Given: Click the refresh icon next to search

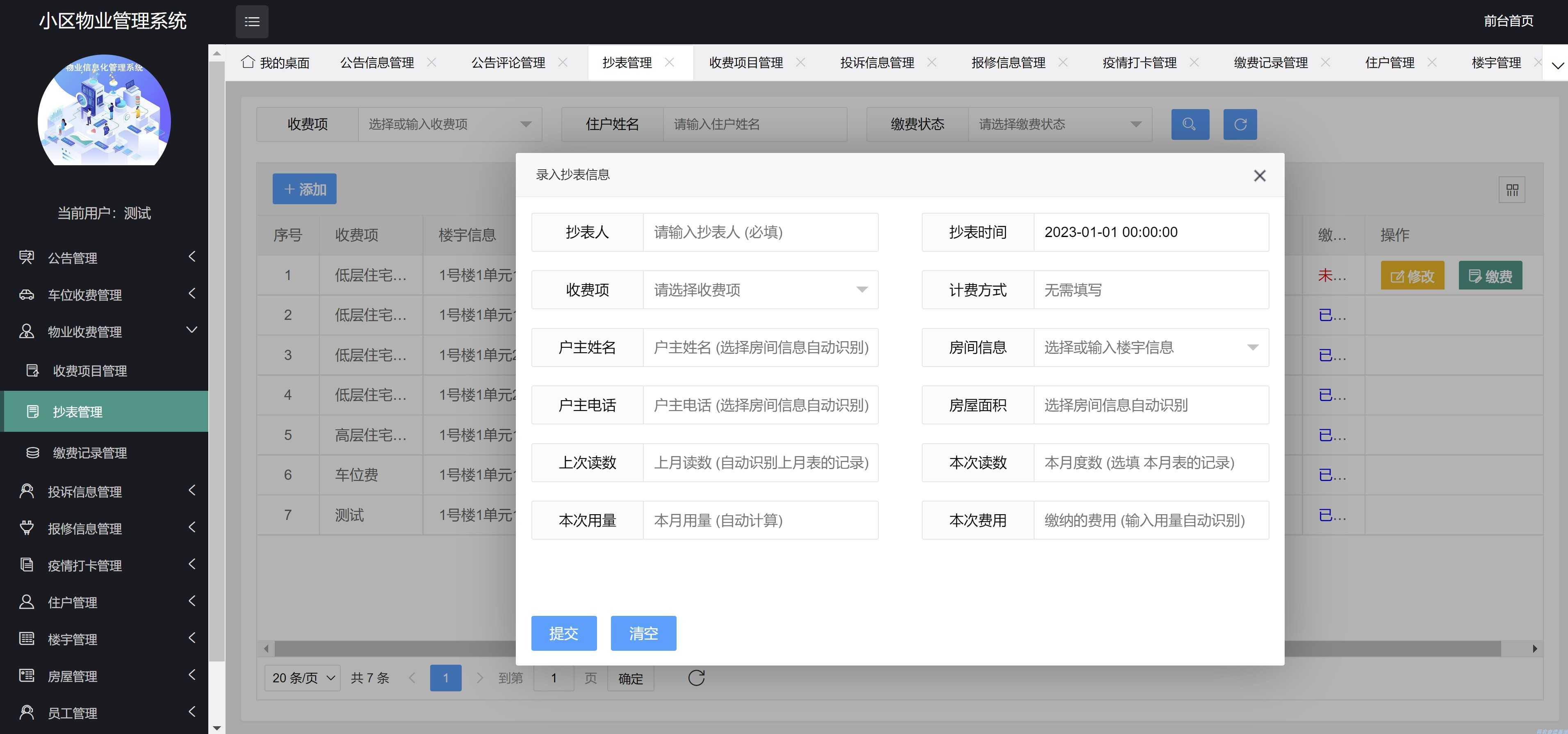Looking at the screenshot, I should (1240, 124).
